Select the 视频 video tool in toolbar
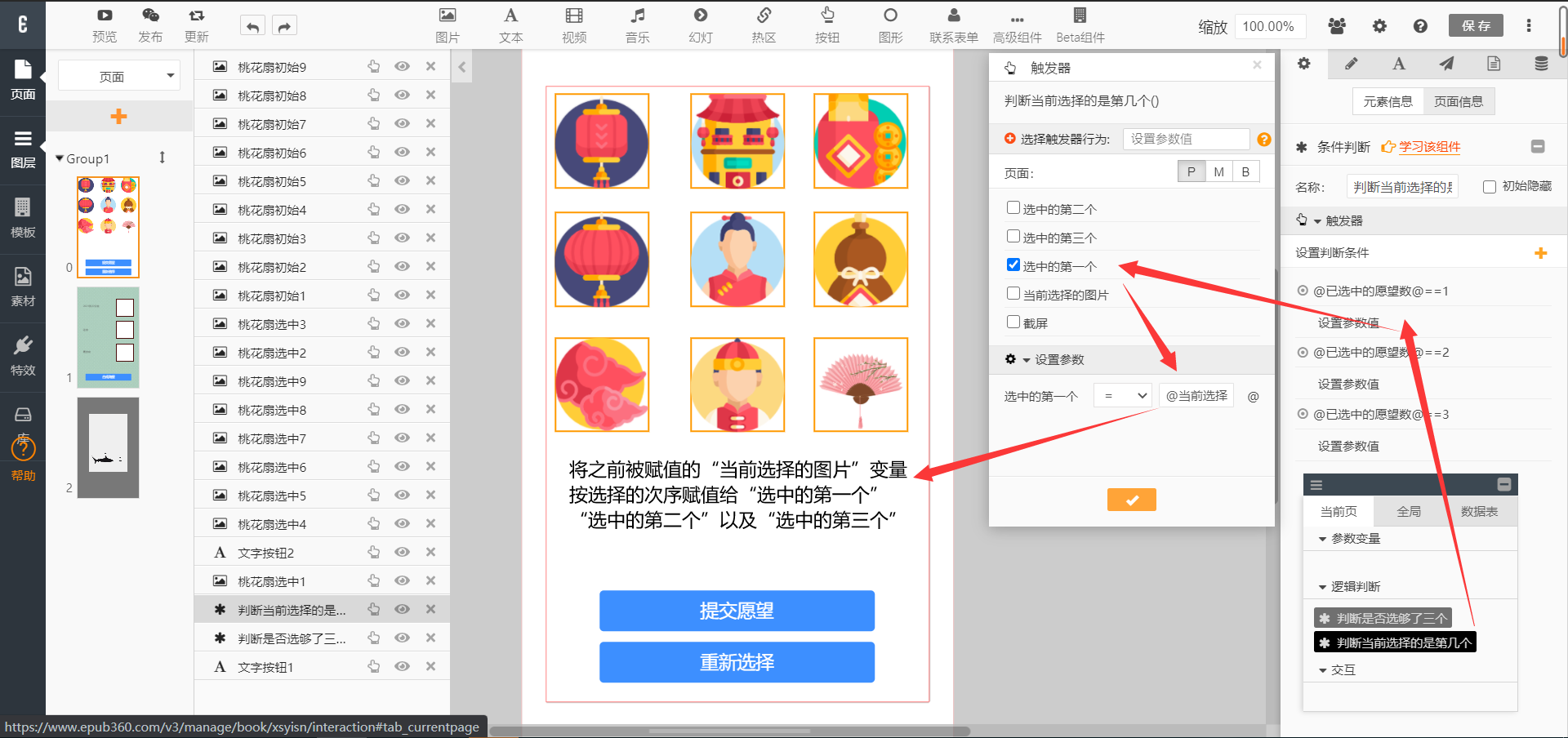This screenshot has width=1568, height=738. (x=574, y=24)
